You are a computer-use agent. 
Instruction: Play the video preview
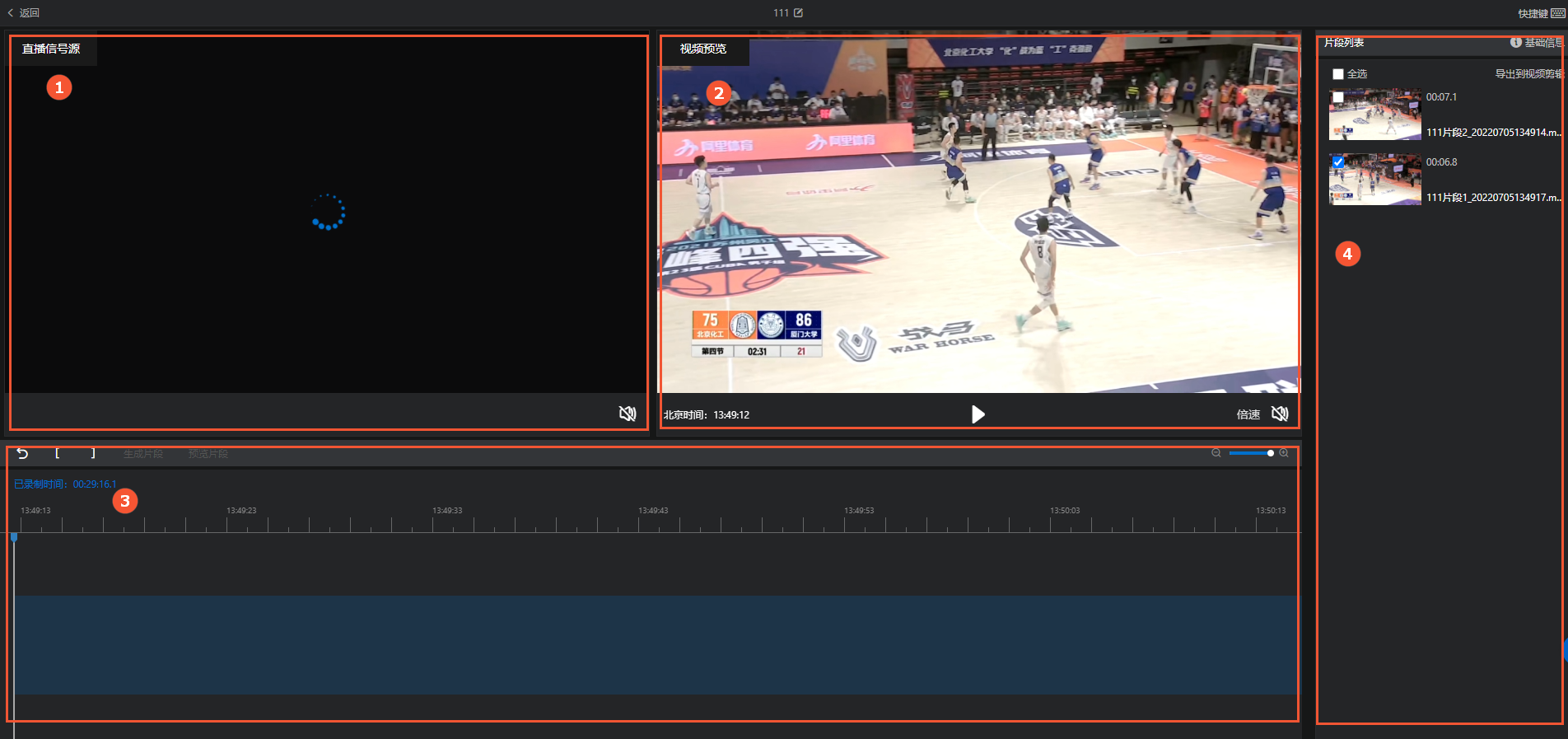(x=978, y=414)
